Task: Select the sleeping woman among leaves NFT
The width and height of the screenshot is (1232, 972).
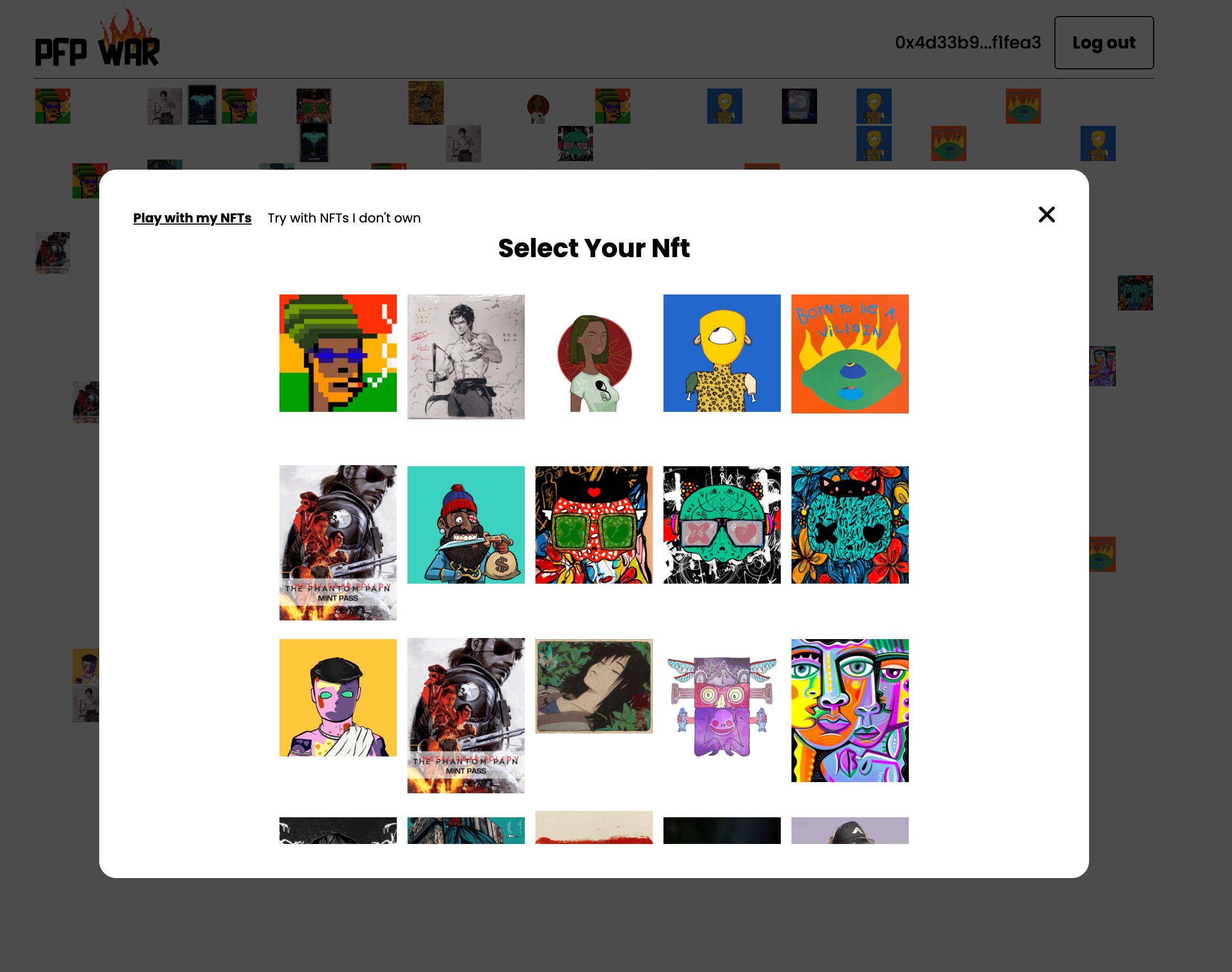Action: 594,686
